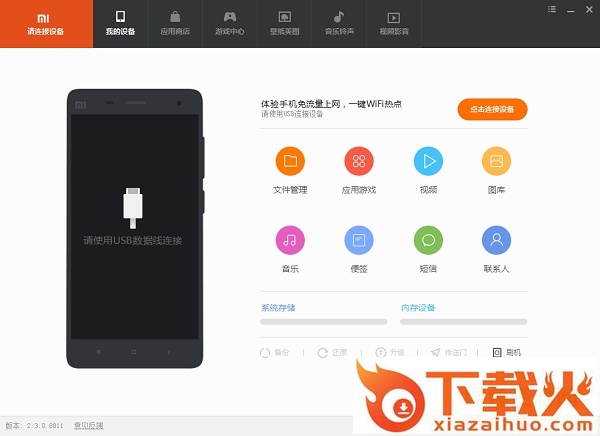Open the title bar menu list icon

[x=552, y=9]
